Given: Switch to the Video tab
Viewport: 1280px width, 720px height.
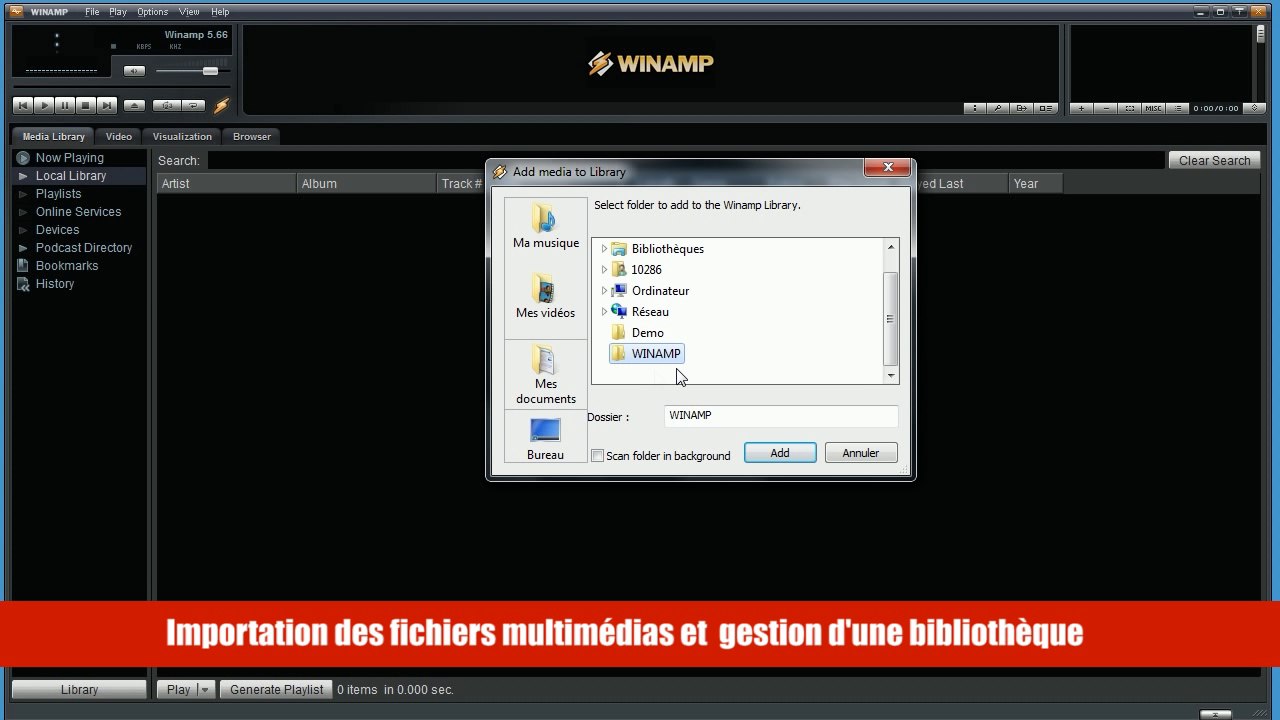Looking at the screenshot, I should pyautogui.click(x=119, y=136).
